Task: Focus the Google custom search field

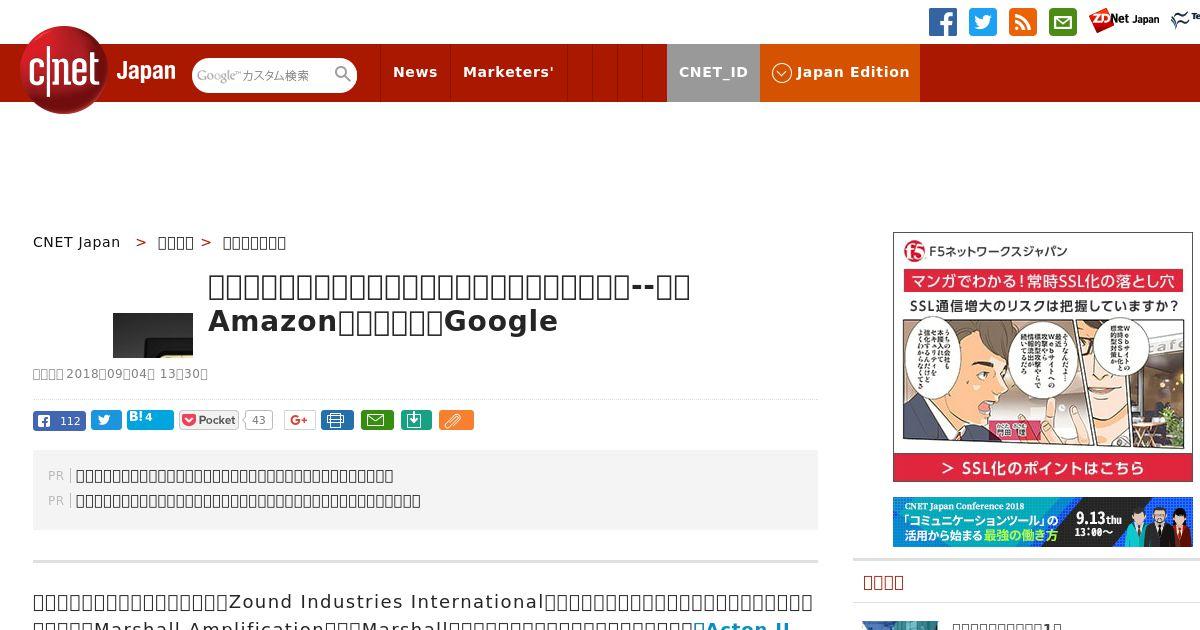Action: [x=262, y=75]
